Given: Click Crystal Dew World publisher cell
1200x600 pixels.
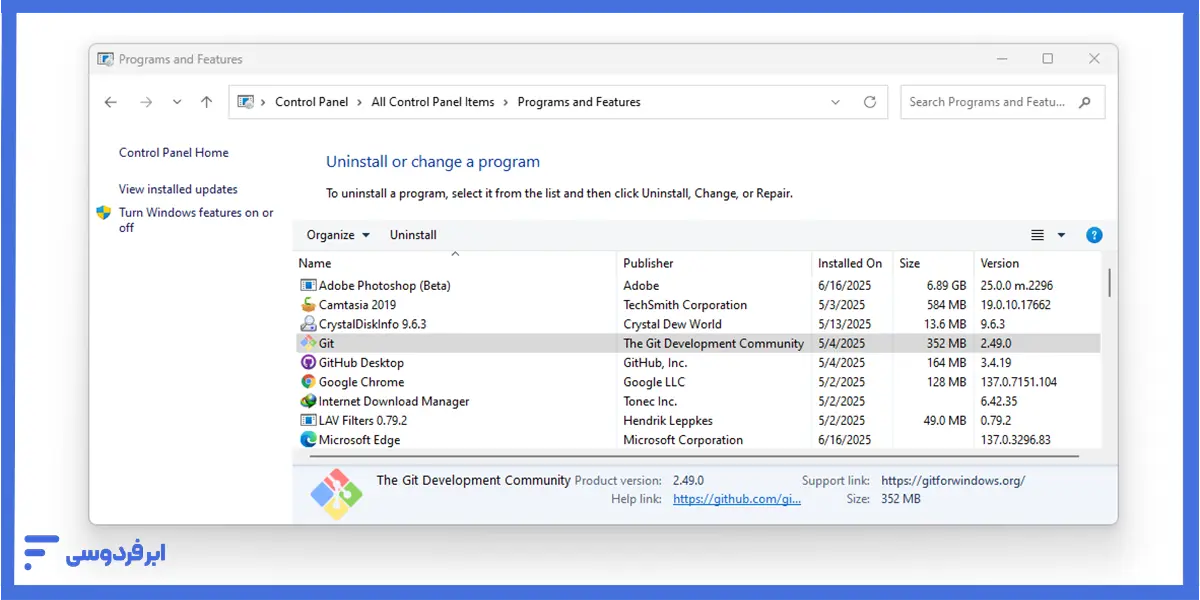Looking at the screenshot, I should 672,324.
